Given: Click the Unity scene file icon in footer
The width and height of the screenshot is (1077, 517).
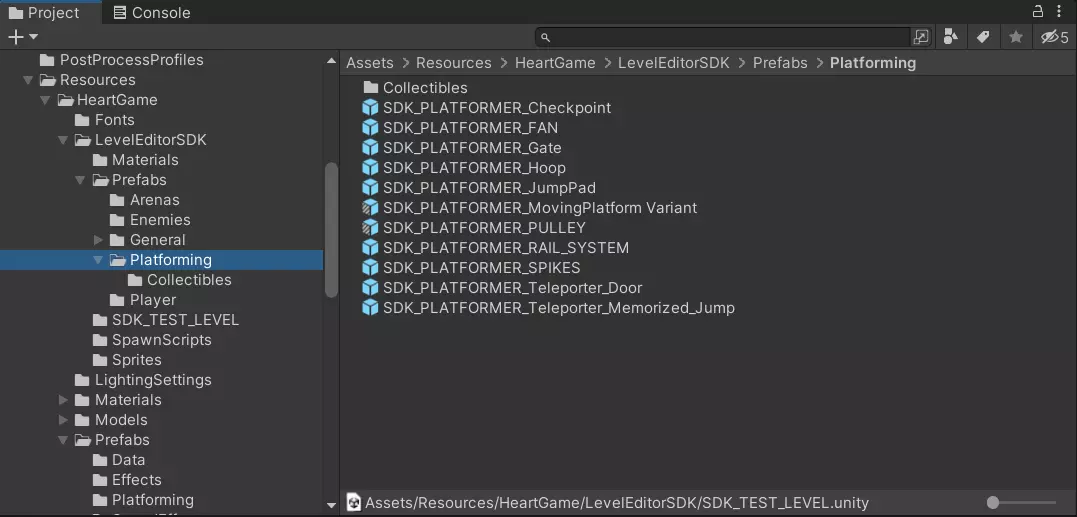Looking at the screenshot, I should 353,503.
